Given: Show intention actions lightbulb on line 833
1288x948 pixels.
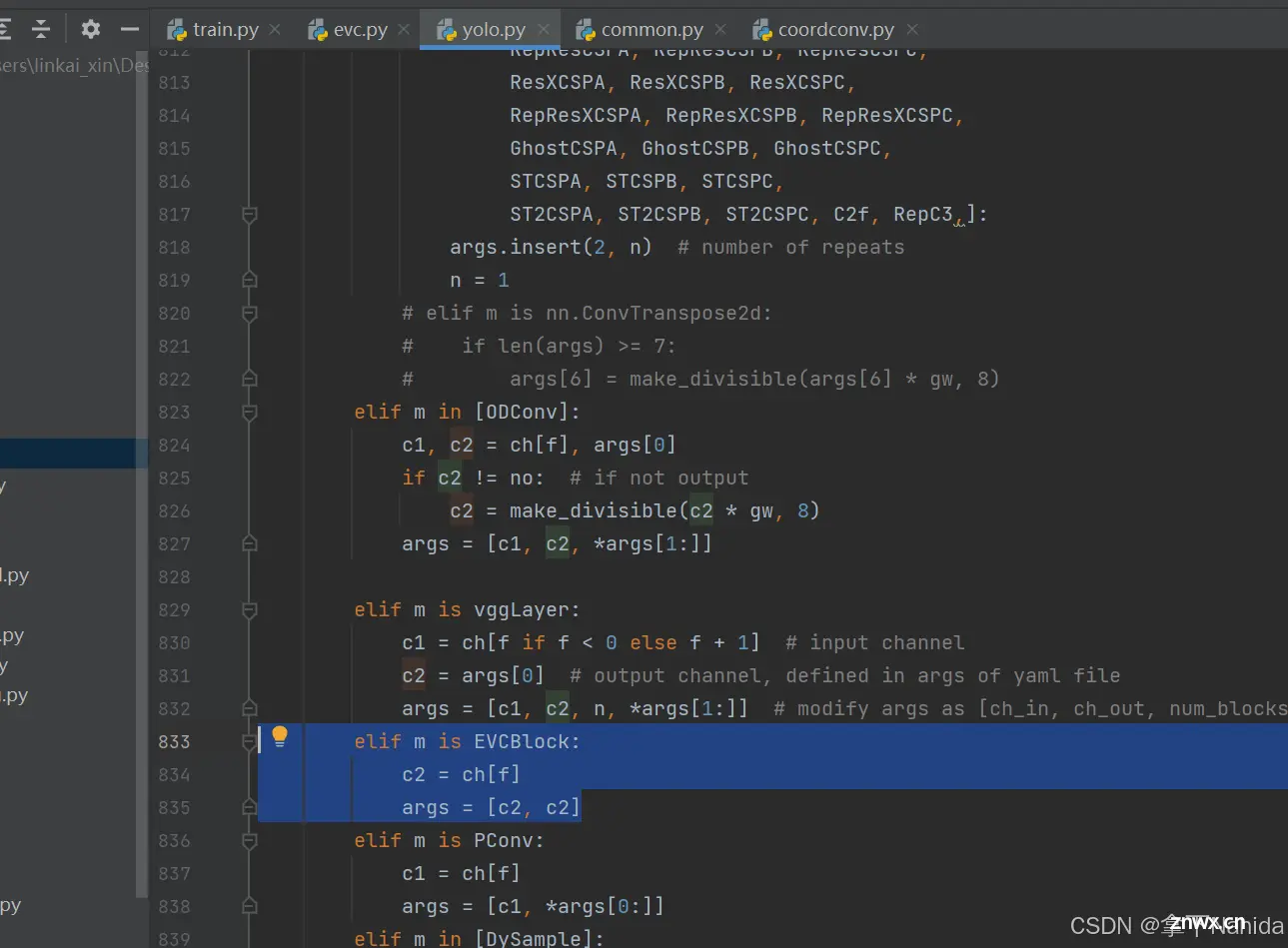Looking at the screenshot, I should [280, 737].
